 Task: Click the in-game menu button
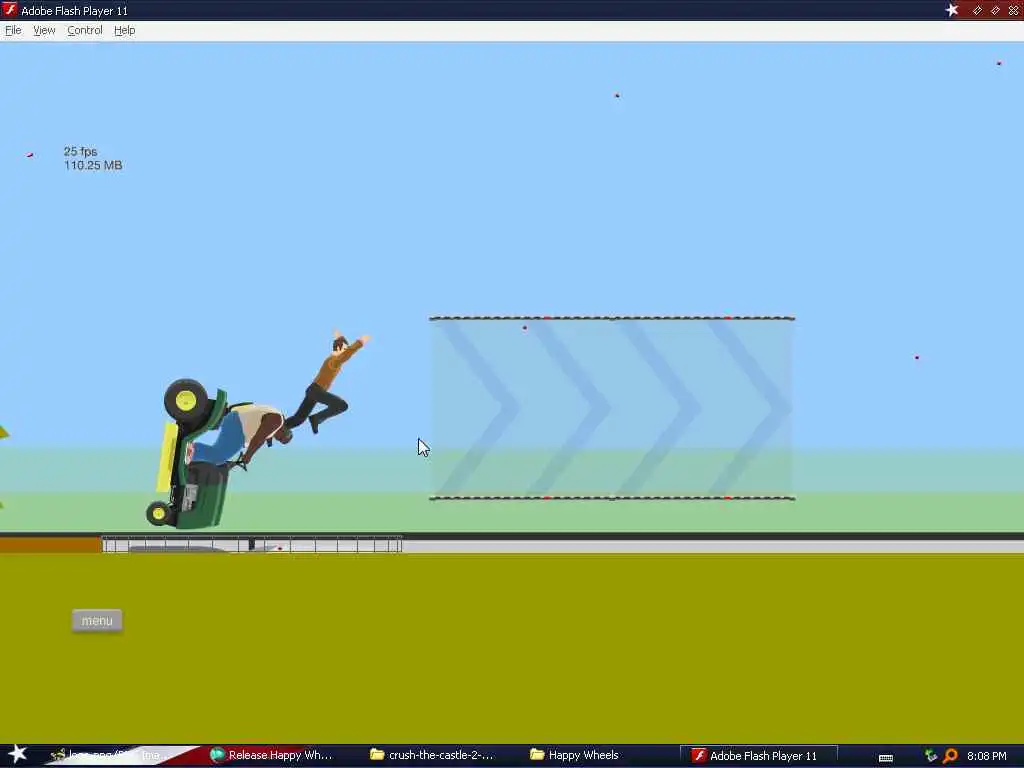coord(97,620)
